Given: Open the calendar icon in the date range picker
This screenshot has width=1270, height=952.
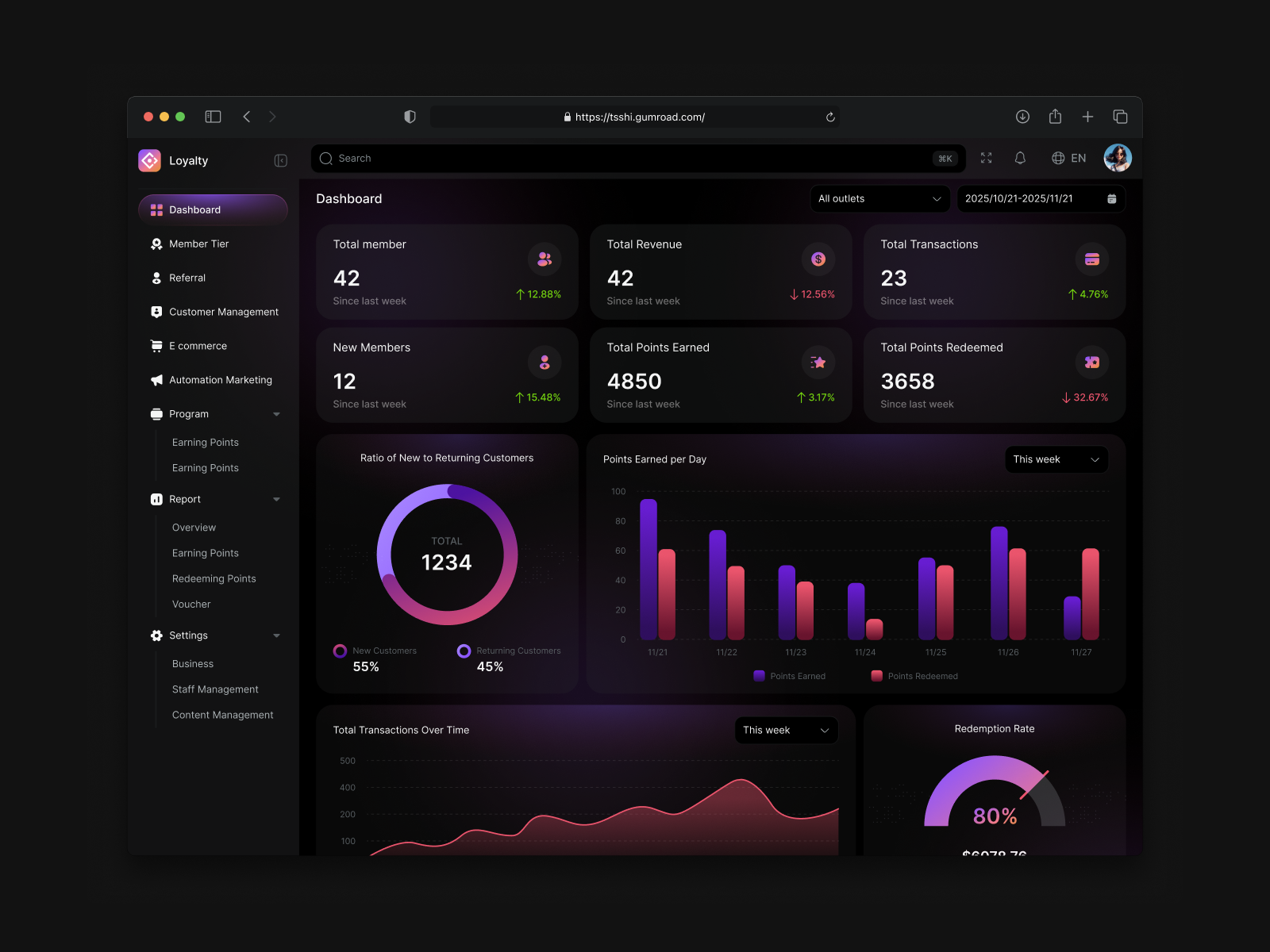Looking at the screenshot, I should pos(1111,198).
